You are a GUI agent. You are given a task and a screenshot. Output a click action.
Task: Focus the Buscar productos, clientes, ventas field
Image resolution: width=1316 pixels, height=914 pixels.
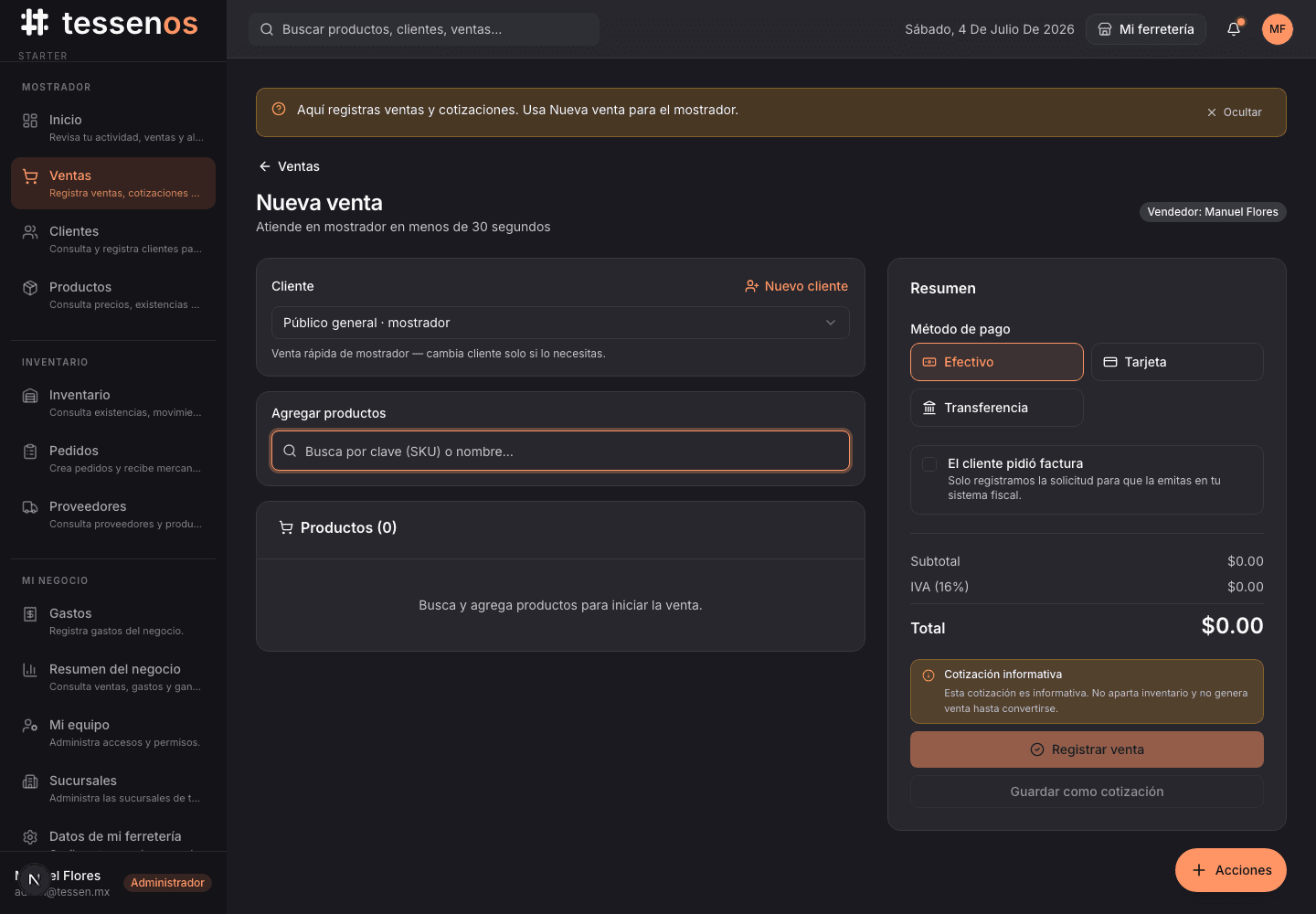tap(424, 29)
